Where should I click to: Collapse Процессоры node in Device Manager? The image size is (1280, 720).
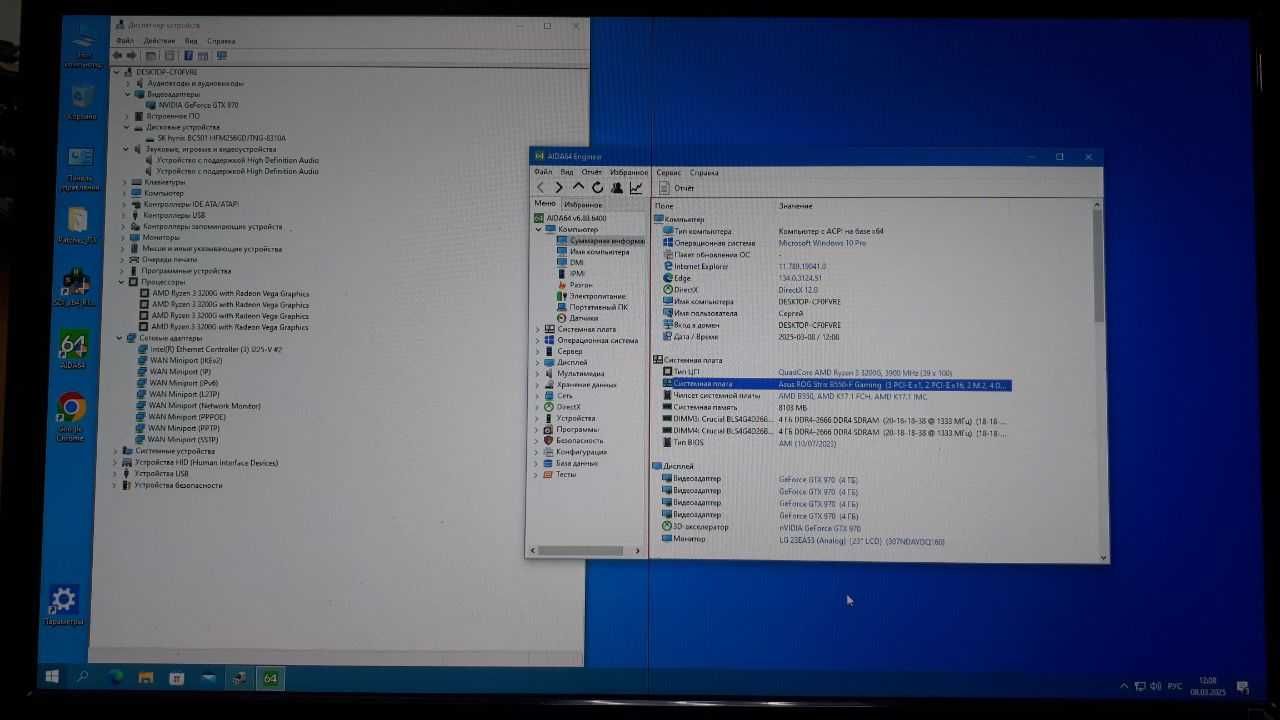[x=121, y=282]
